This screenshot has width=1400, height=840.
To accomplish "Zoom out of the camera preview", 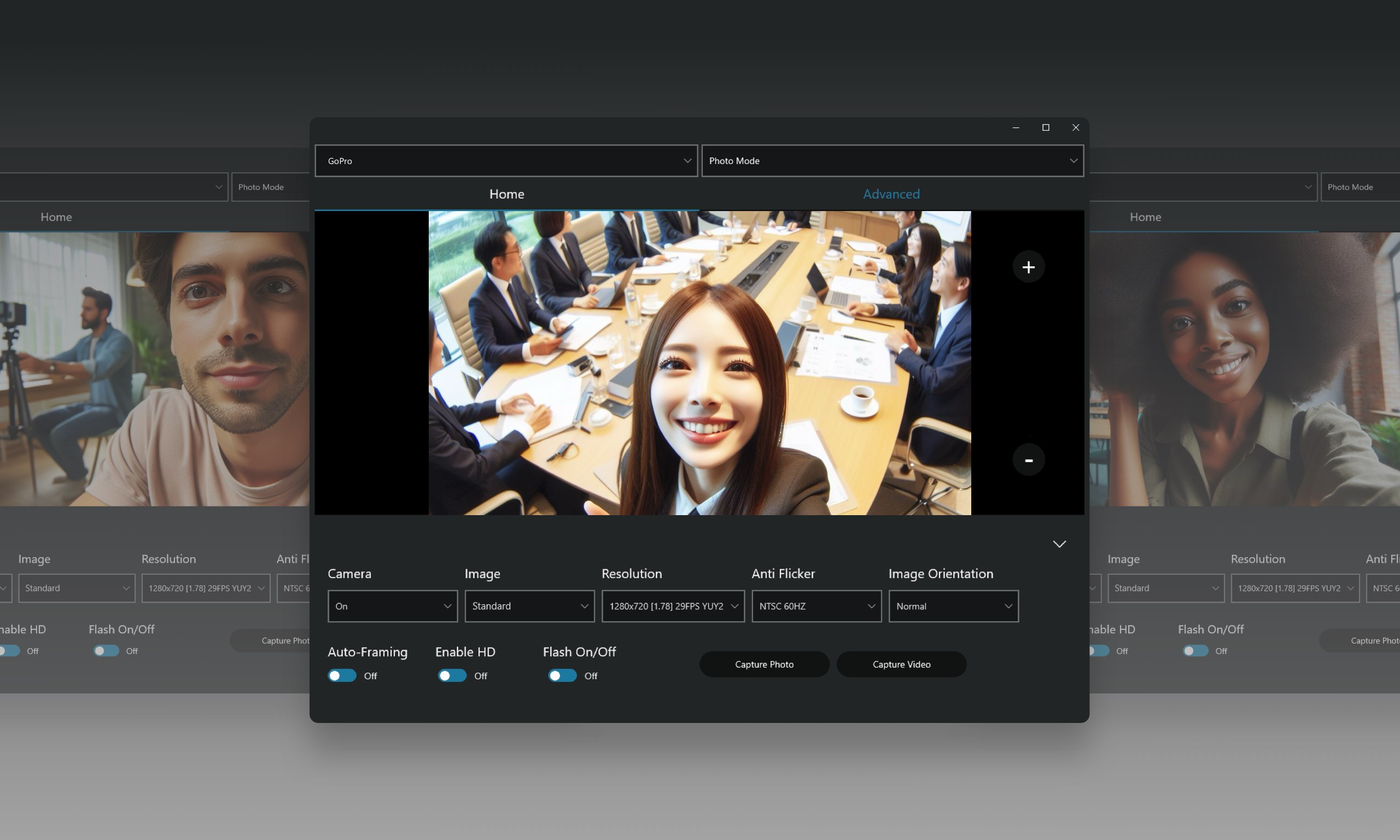I will [1028, 459].
